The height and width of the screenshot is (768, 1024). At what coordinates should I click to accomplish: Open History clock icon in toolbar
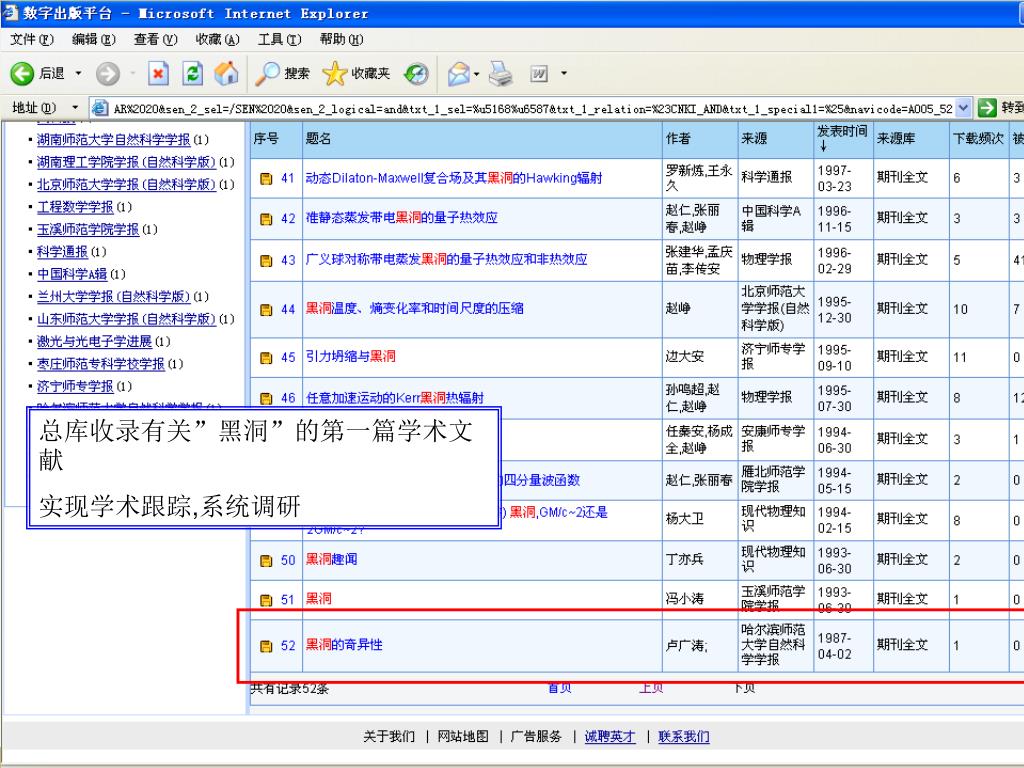pyautogui.click(x=416, y=74)
